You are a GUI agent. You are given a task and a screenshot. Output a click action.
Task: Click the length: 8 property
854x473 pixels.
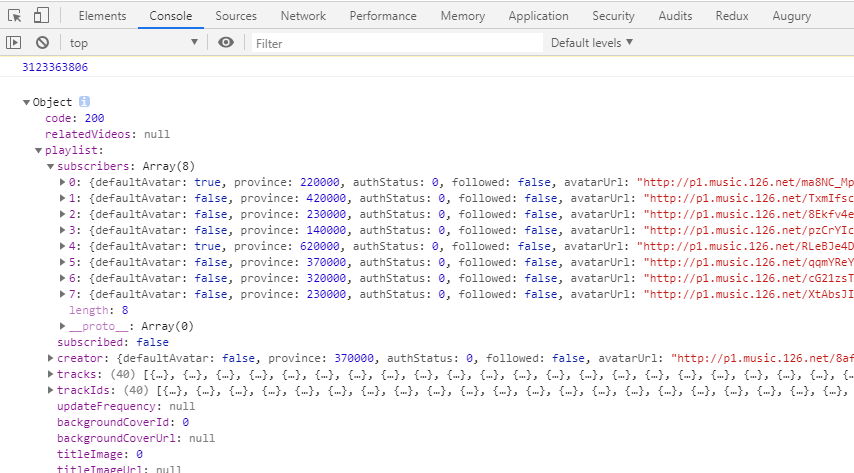(99, 310)
